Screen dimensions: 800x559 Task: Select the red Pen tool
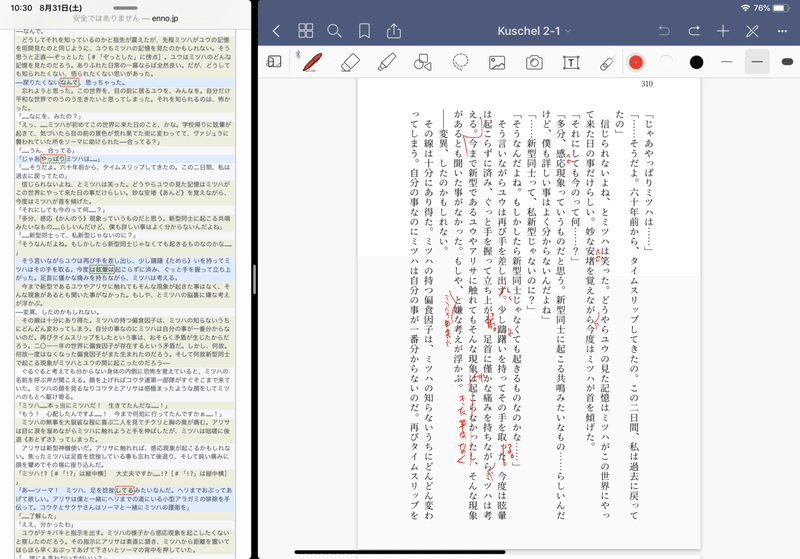pyautogui.click(x=312, y=62)
